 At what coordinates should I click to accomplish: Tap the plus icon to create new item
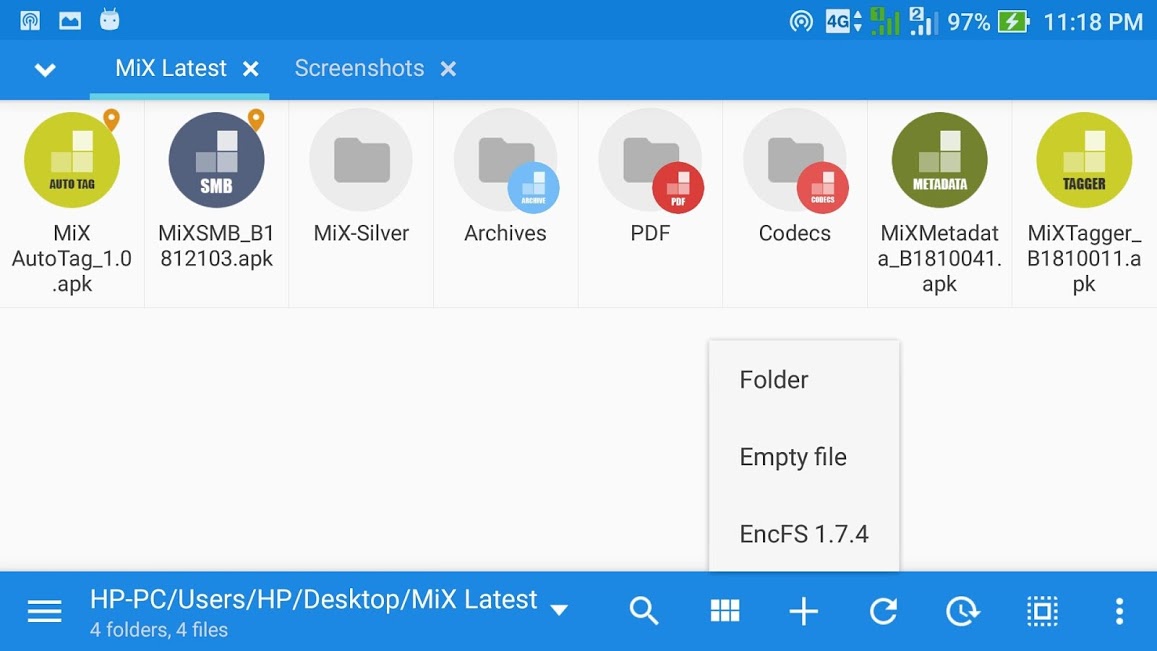coord(803,610)
